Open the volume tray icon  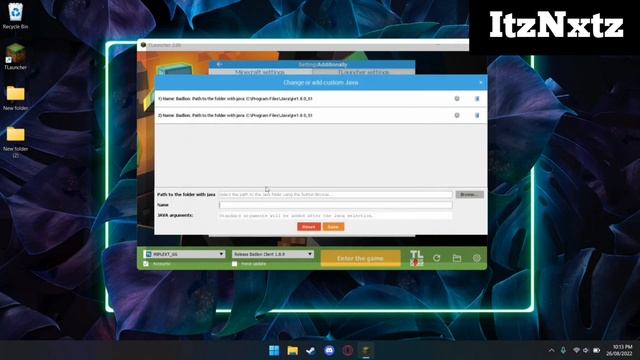click(x=586, y=351)
